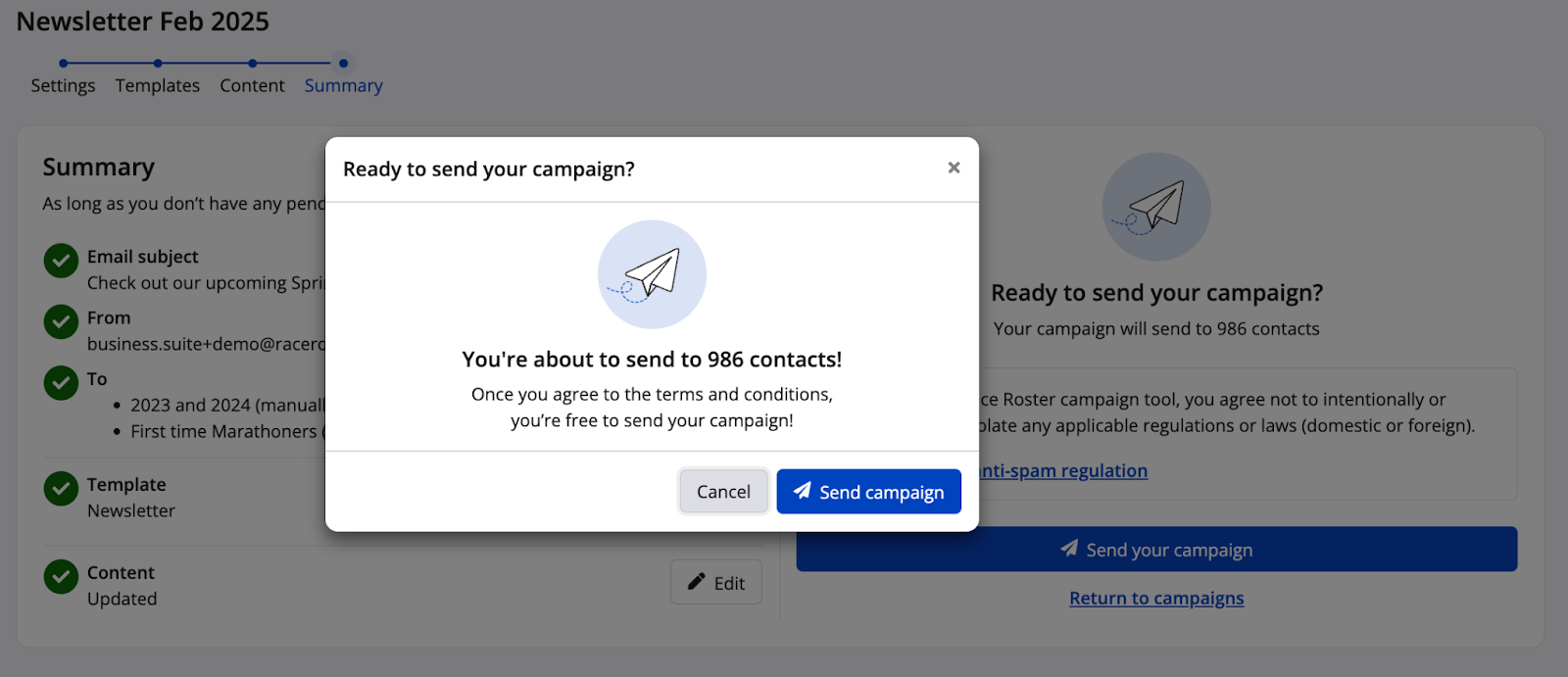This screenshot has height=677, width=1568.
Task: Open the Content step
Action: 252,86
